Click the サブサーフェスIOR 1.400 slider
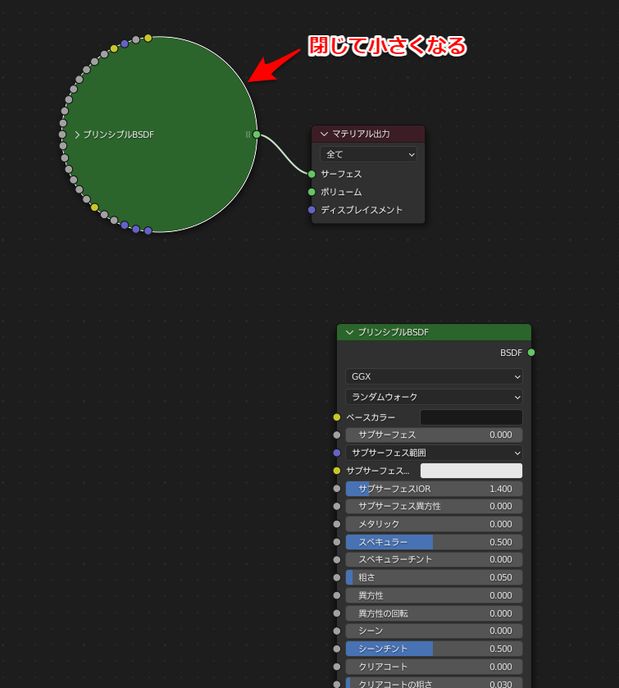This screenshot has height=688, width=619. pyautogui.click(x=434, y=488)
